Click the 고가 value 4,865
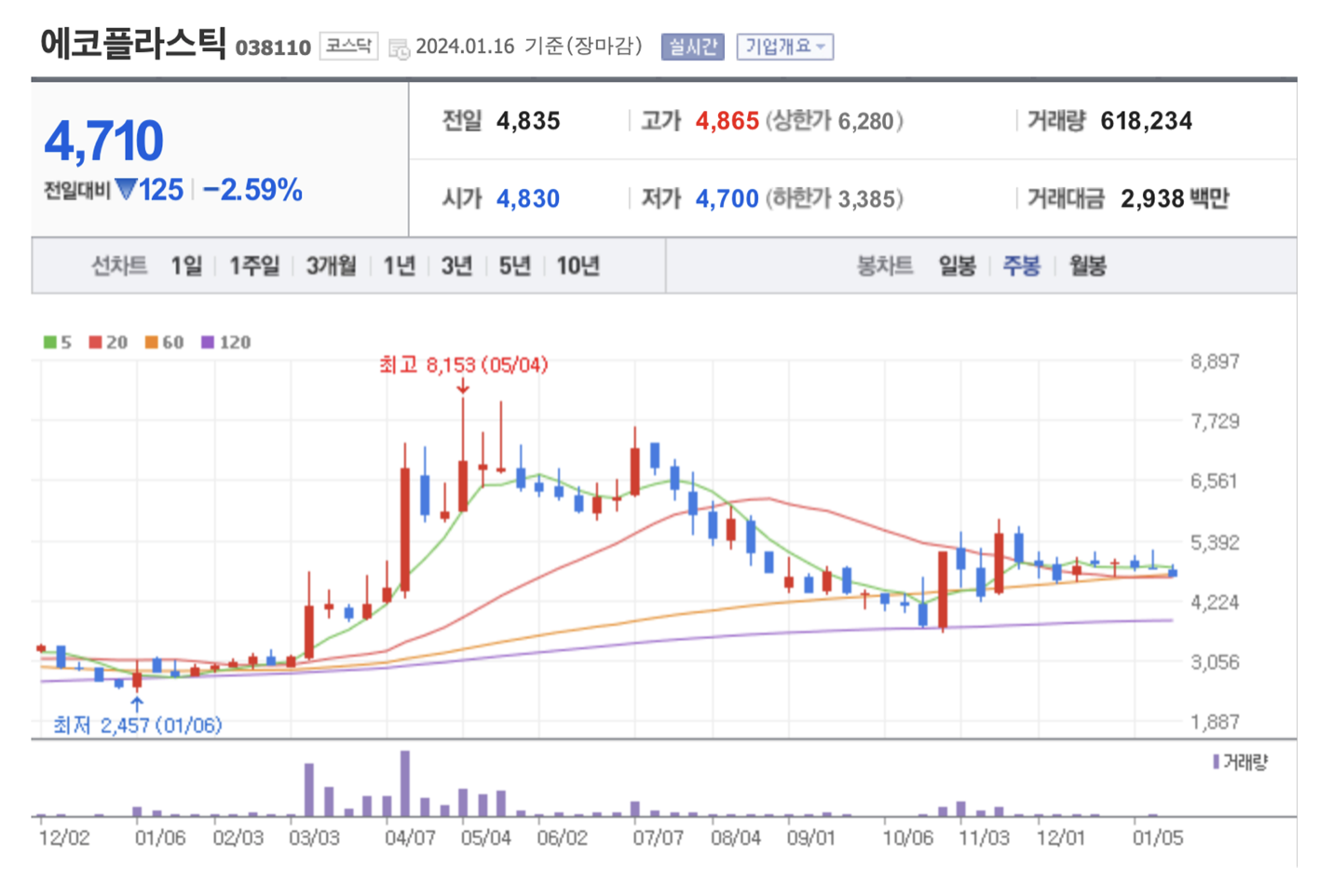This screenshot has height=896, width=1319. pos(727,121)
